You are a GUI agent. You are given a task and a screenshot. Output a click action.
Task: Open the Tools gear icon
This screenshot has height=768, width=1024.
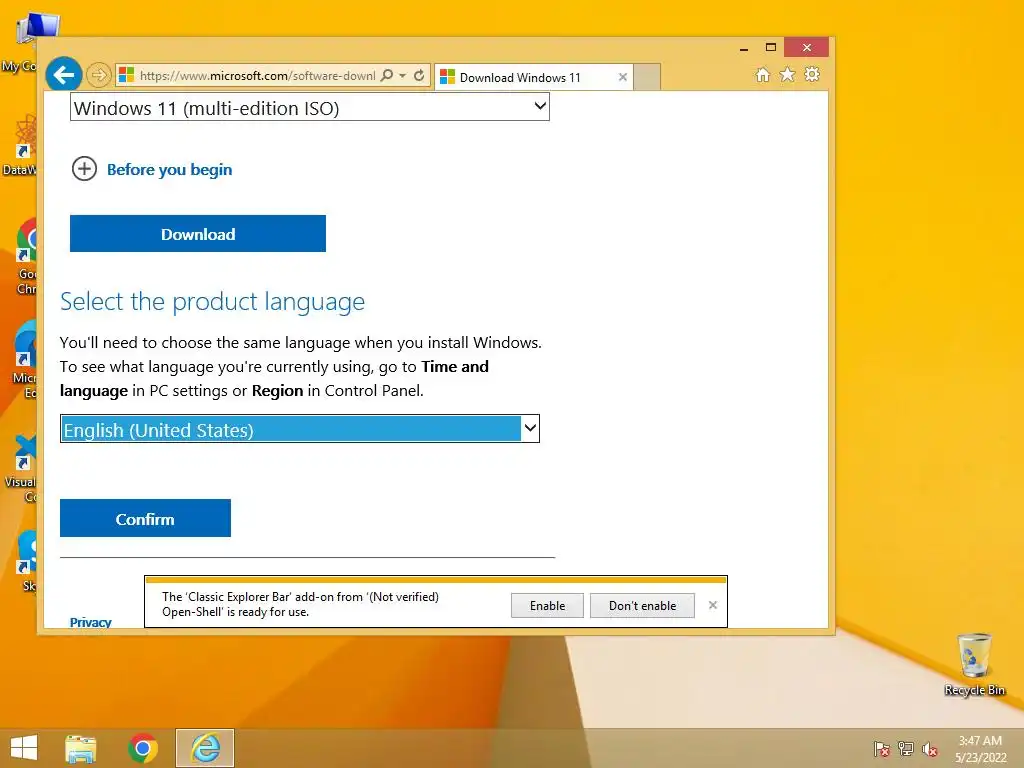tap(812, 74)
